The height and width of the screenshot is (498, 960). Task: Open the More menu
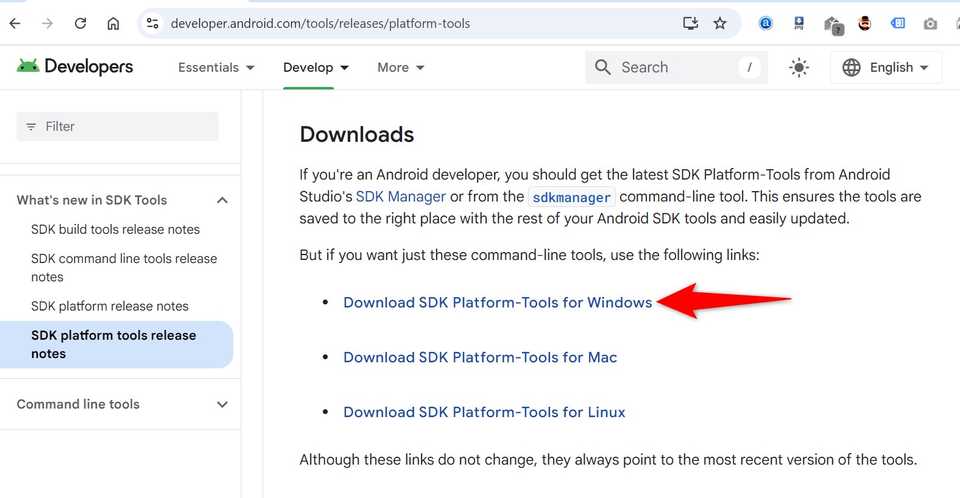click(x=401, y=67)
